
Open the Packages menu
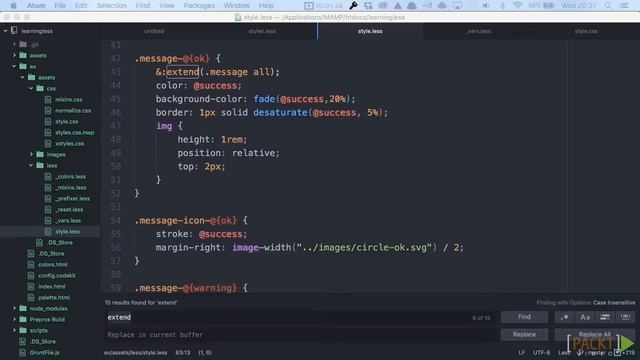point(199,6)
